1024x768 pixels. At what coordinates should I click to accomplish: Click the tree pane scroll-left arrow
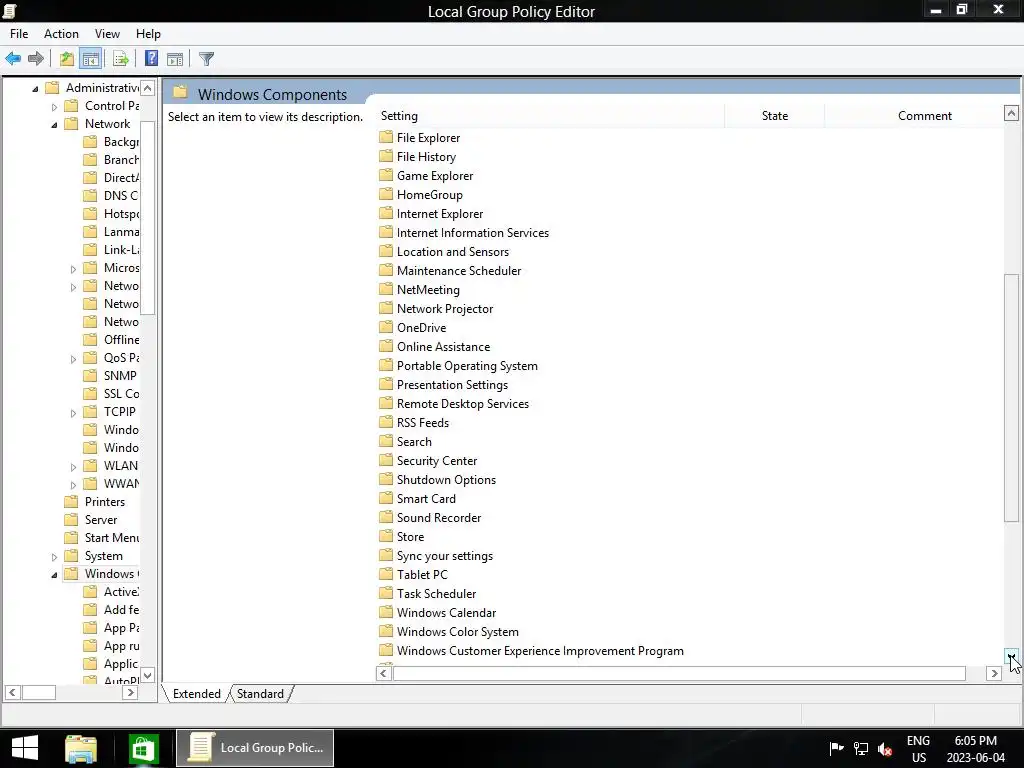pos(12,692)
